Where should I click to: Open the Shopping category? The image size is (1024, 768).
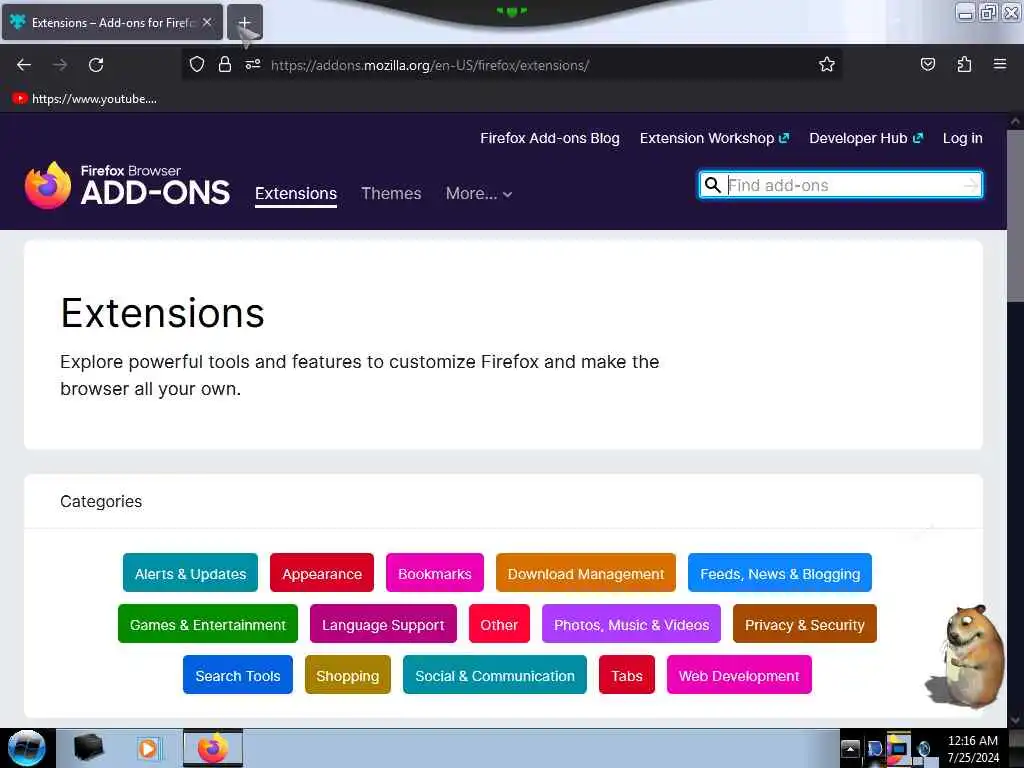(347, 675)
